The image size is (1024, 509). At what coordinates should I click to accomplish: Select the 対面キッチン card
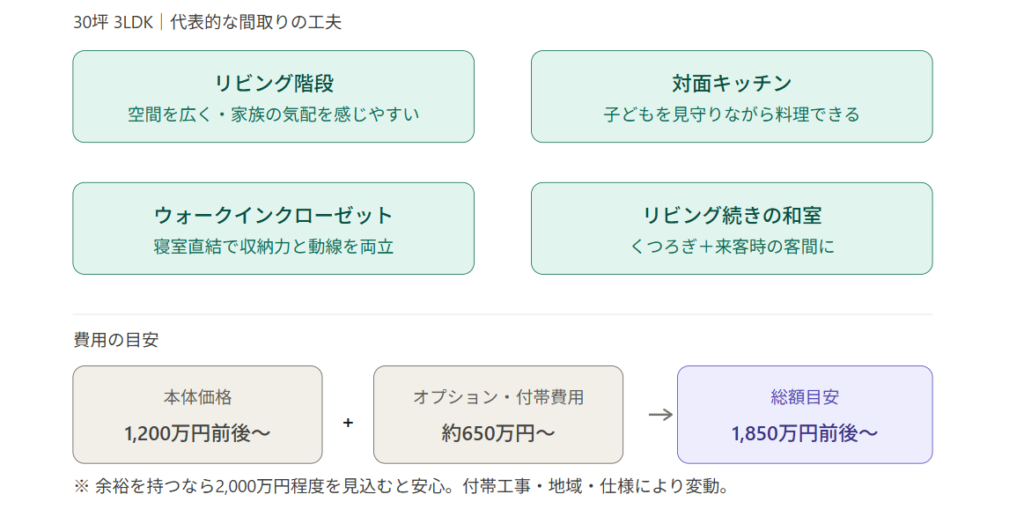(x=731, y=96)
